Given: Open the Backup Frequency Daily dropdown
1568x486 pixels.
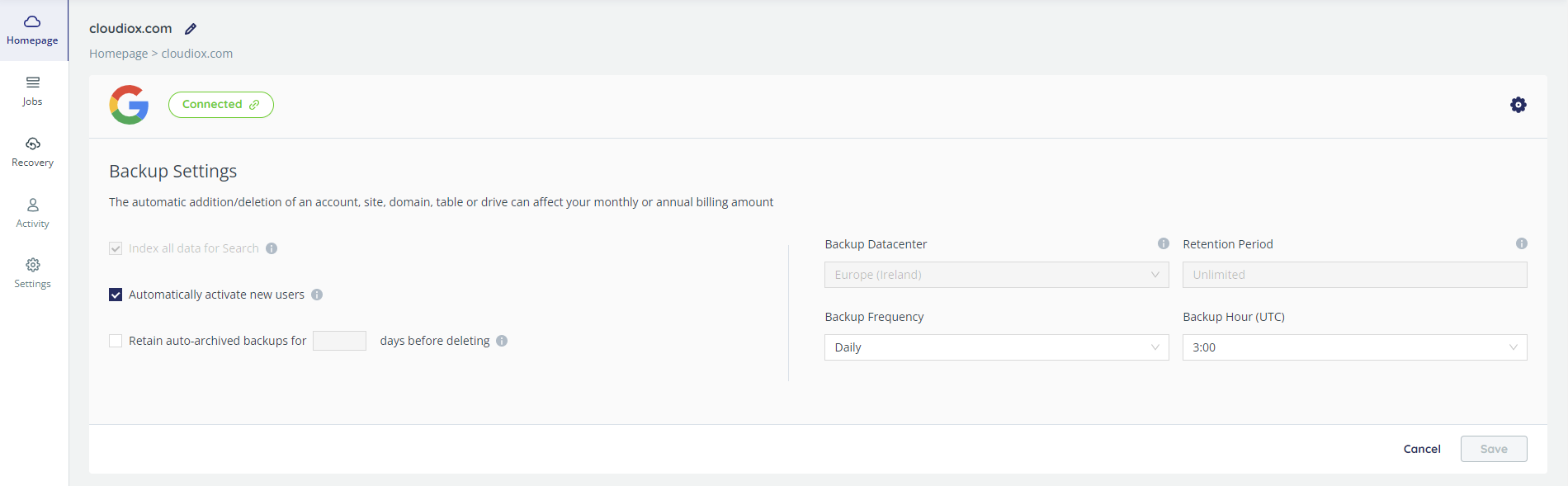Looking at the screenshot, I should (x=997, y=347).
